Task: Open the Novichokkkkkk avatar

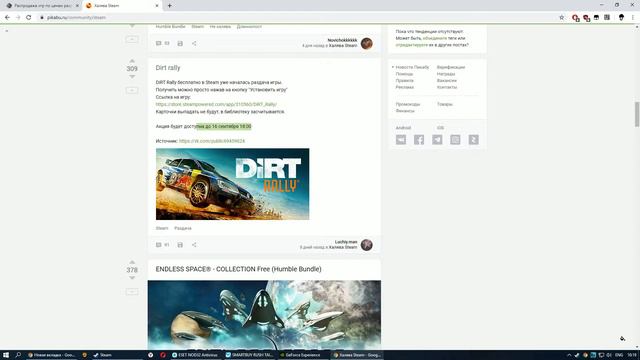Action: (367, 43)
